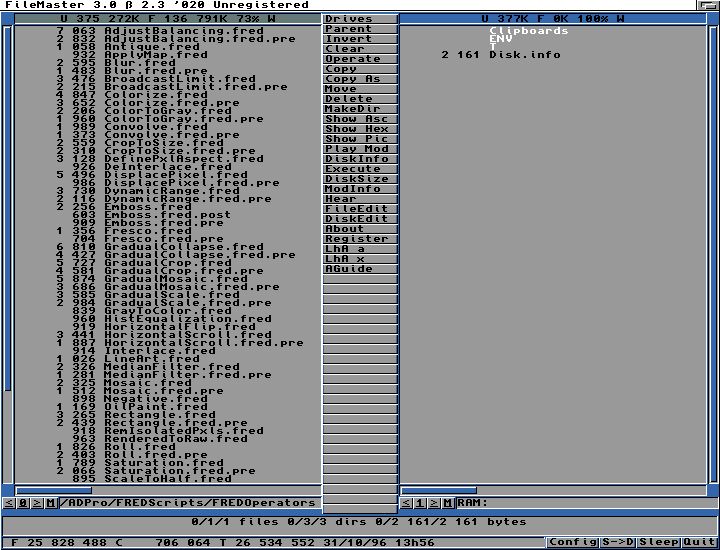The image size is (720, 550).
Task: Click left panel horizontal scrollbar thumb
Action: pyautogui.click(x=54, y=490)
